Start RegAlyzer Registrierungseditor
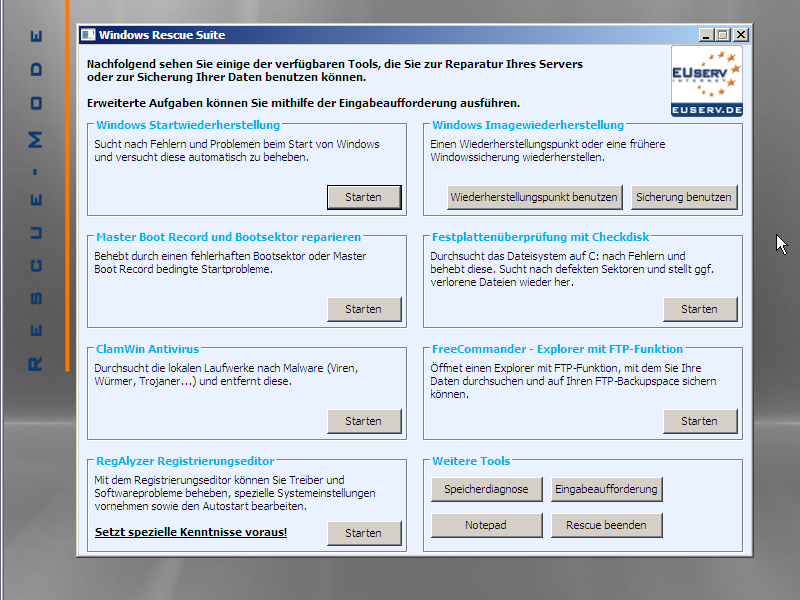Viewport: 800px width, 600px height. [364, 533]
